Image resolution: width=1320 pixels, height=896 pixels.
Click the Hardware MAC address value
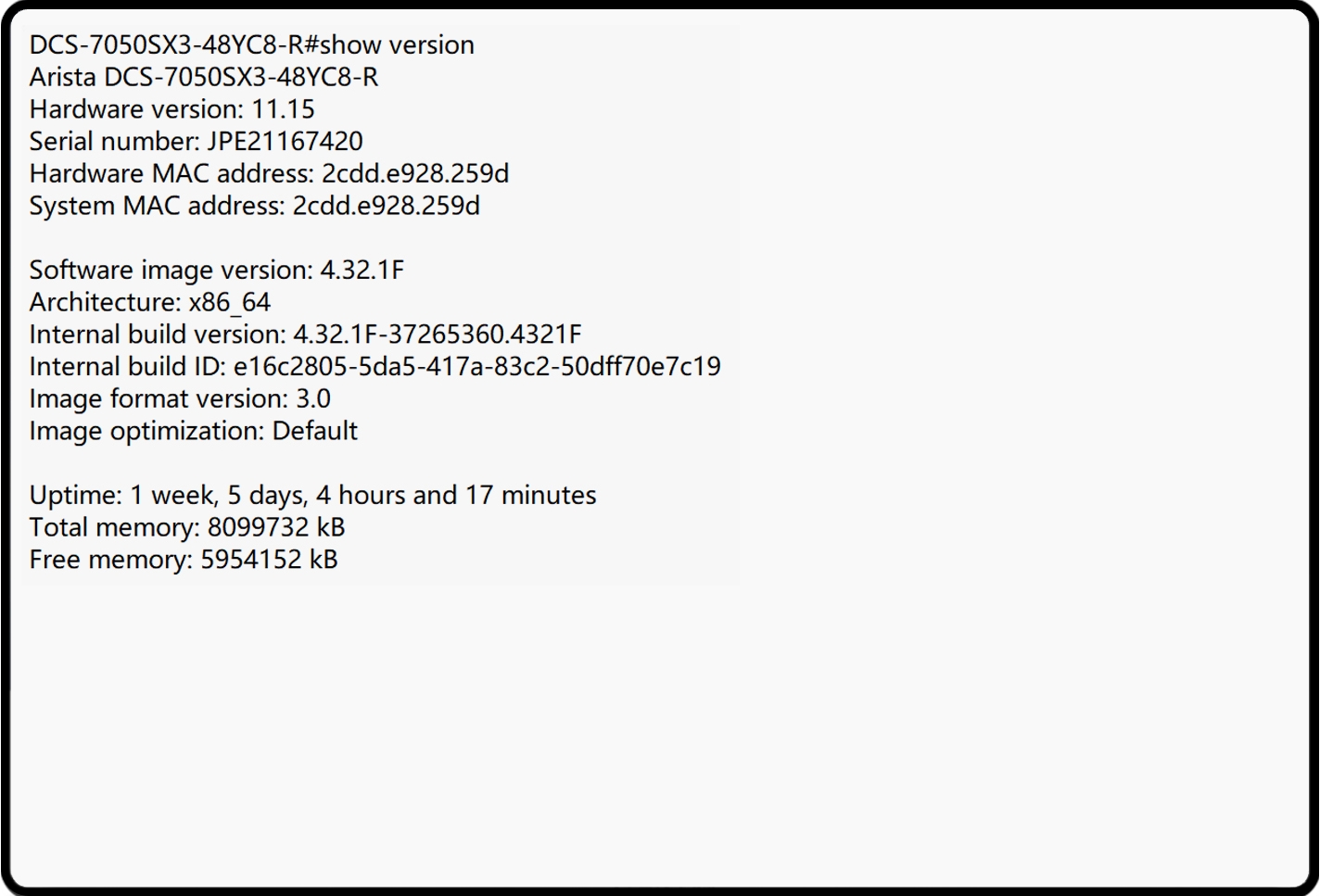coord(415,173)
